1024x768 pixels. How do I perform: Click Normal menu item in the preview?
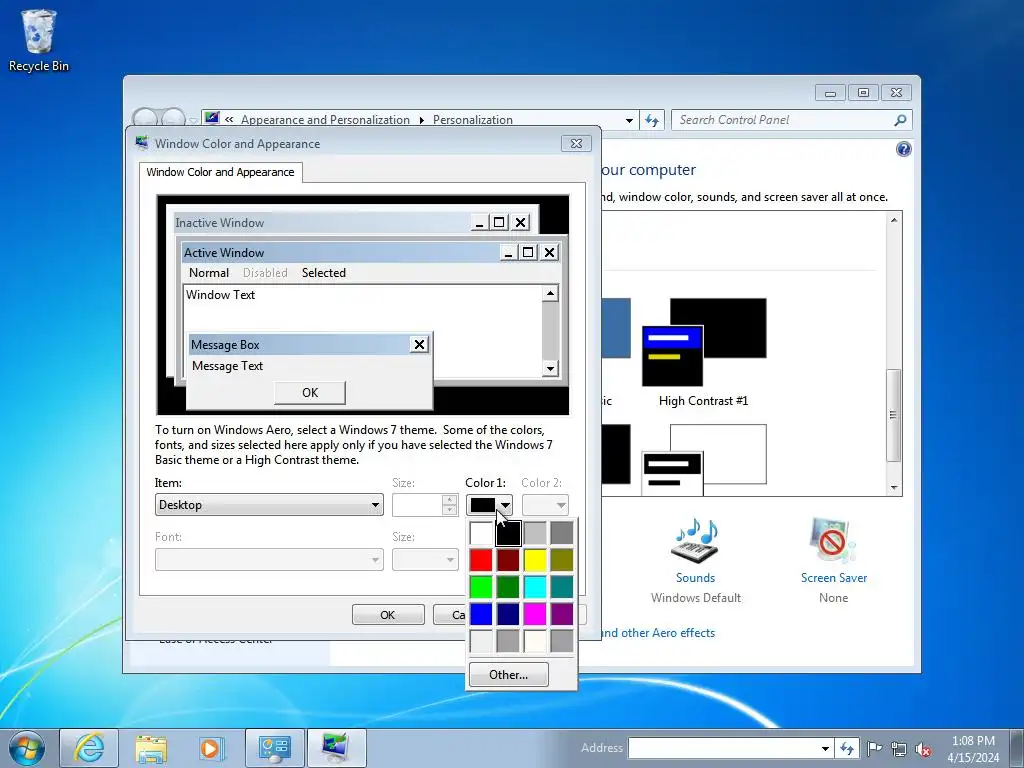click(209, 273)
